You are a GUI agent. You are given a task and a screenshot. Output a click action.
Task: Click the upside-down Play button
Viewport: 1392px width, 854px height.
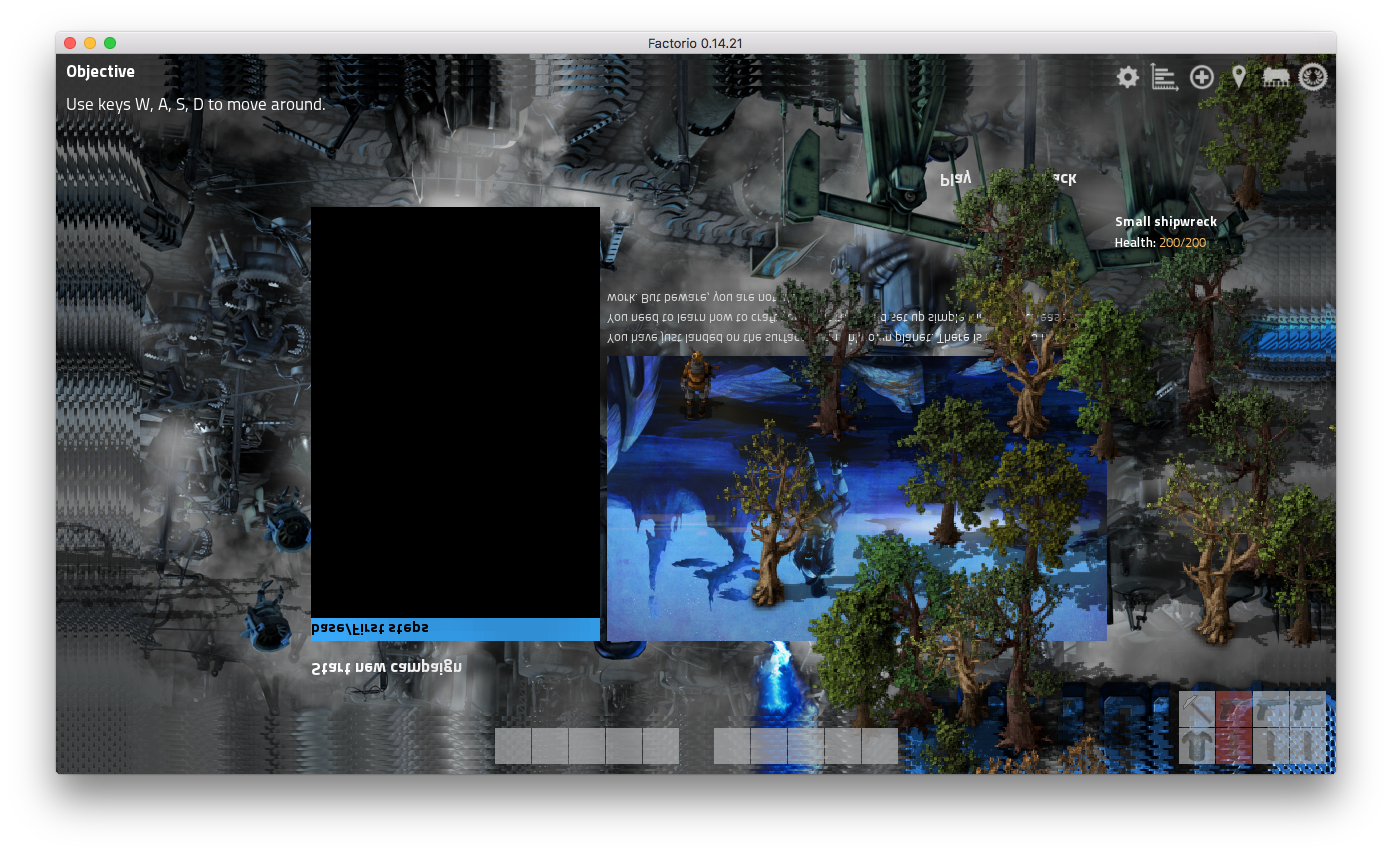coord(956,178)
